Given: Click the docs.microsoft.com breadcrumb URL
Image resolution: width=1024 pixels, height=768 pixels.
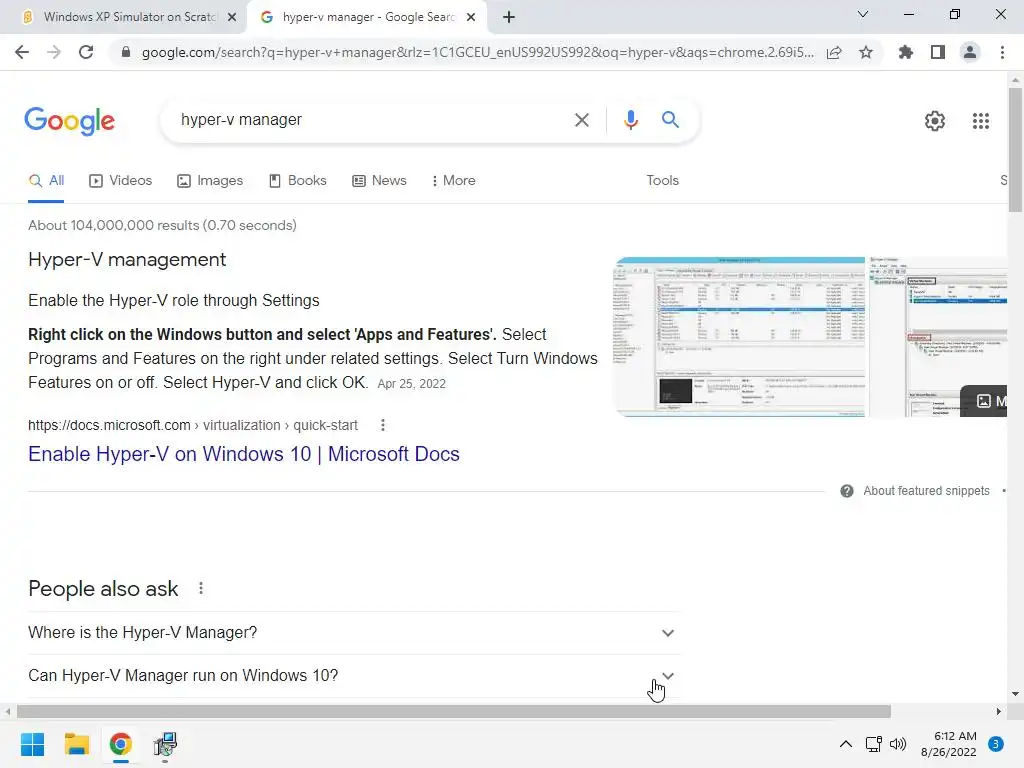Looking at the screenshot, I should coord(193,425).
